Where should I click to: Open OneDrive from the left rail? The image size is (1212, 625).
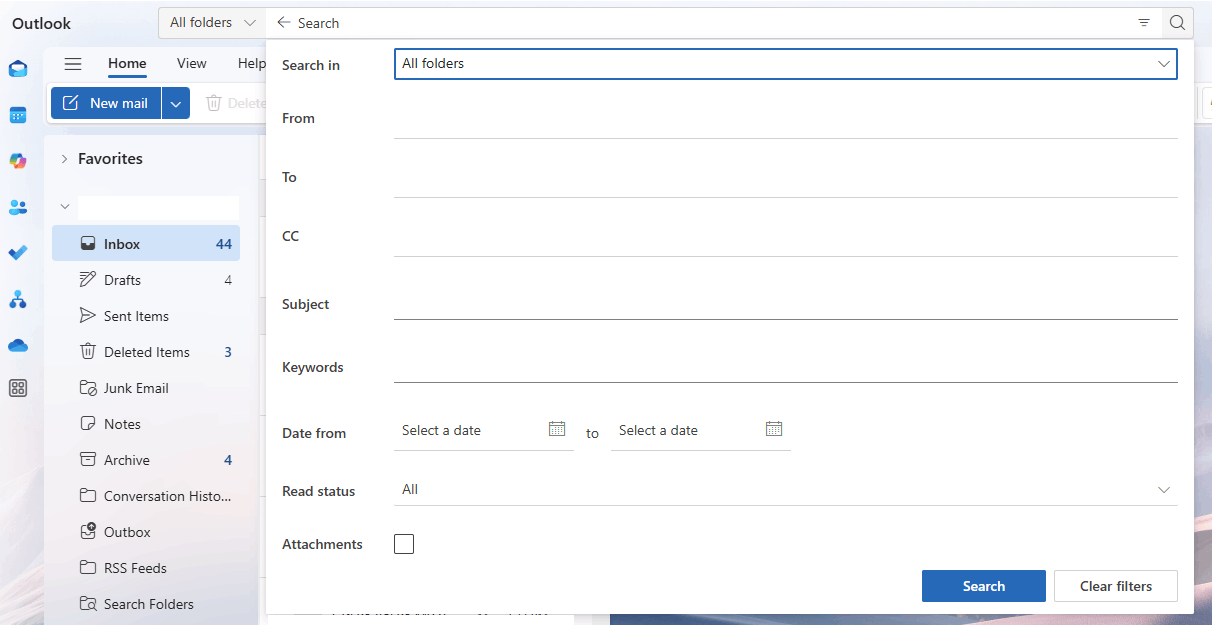18,345
